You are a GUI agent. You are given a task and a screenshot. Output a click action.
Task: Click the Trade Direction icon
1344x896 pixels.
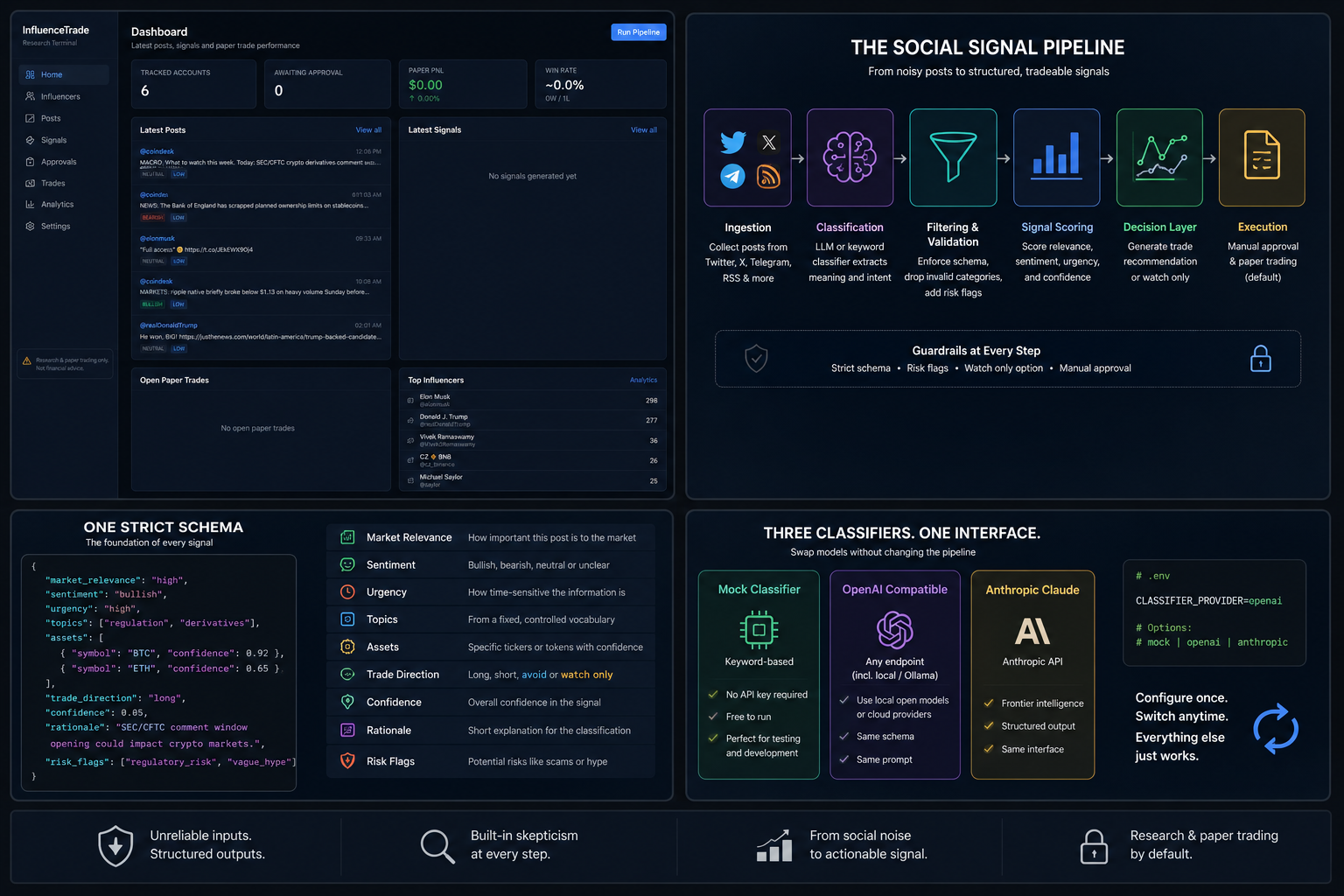click(x=347, y=675)
